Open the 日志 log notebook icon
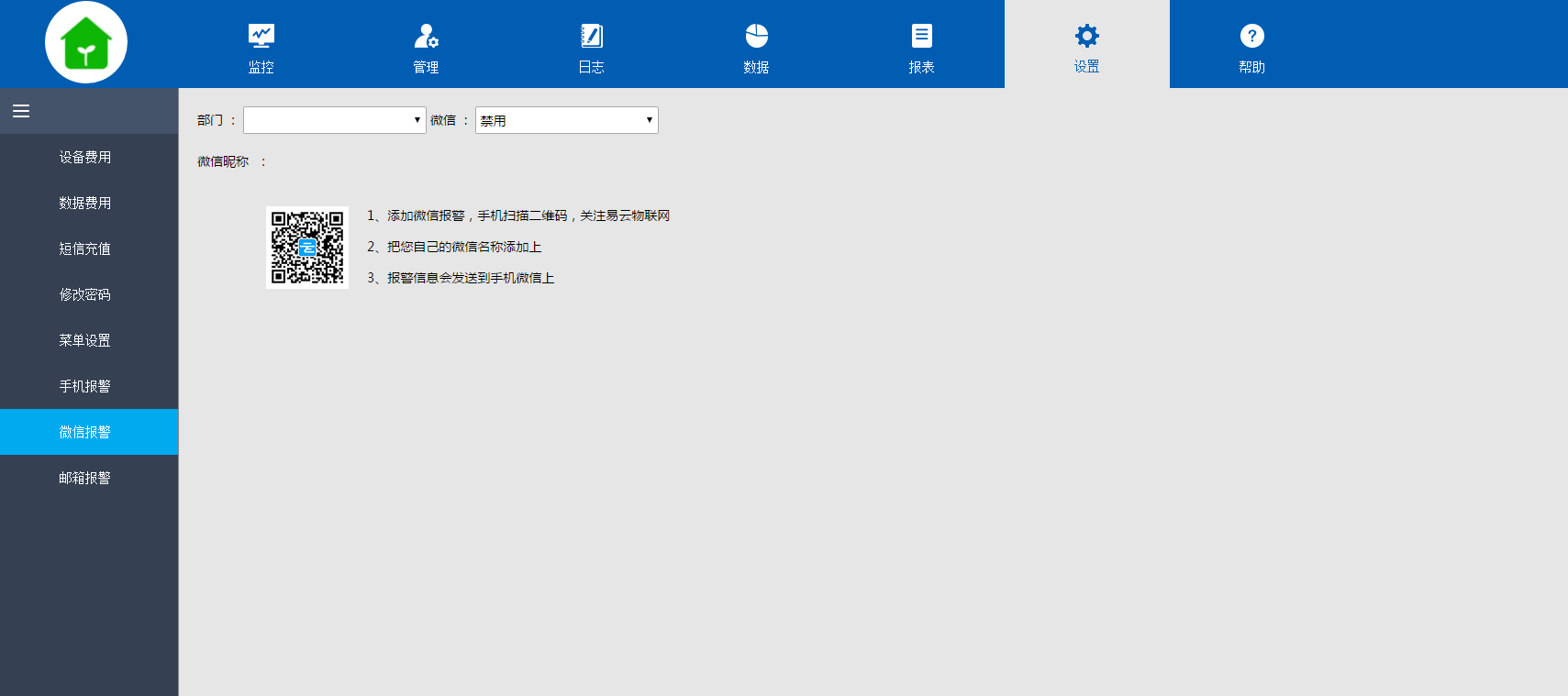Screen dimensions: 1568x696 [x=592, y=36]
